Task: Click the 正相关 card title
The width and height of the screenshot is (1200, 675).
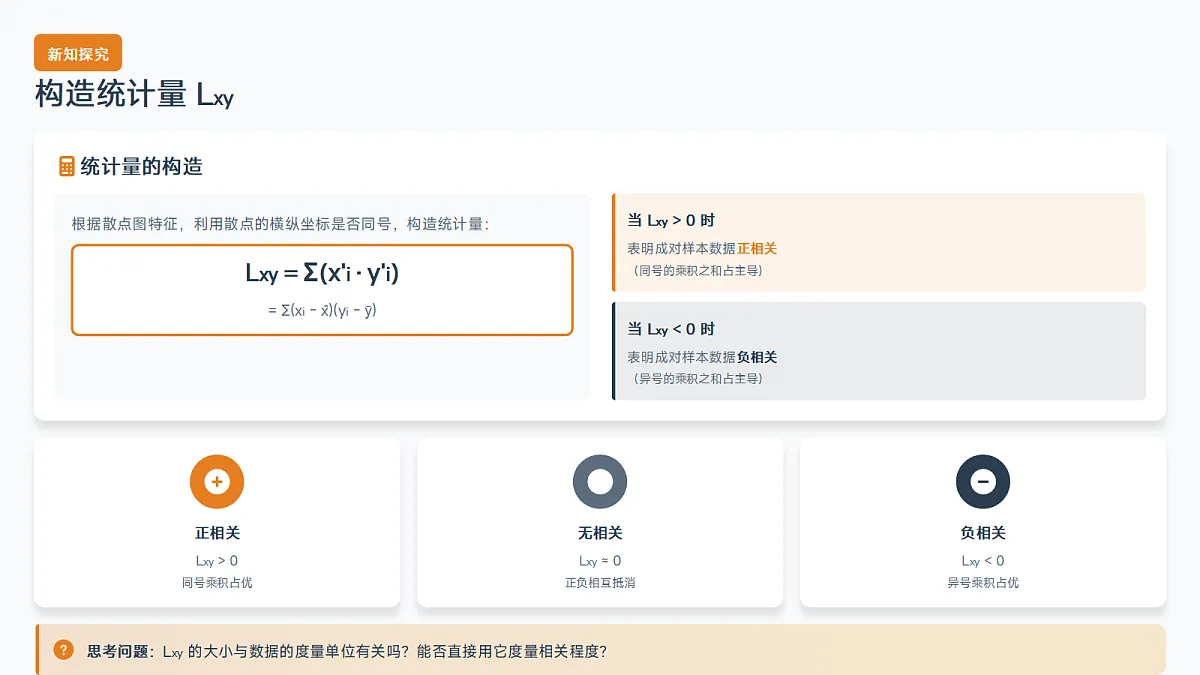Action: point(217,533)
